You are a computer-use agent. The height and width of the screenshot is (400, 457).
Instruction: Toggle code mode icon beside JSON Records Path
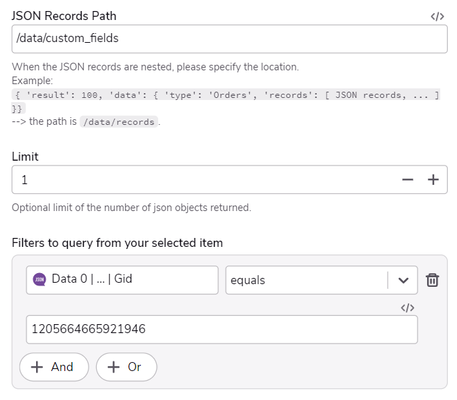[437, 16]
